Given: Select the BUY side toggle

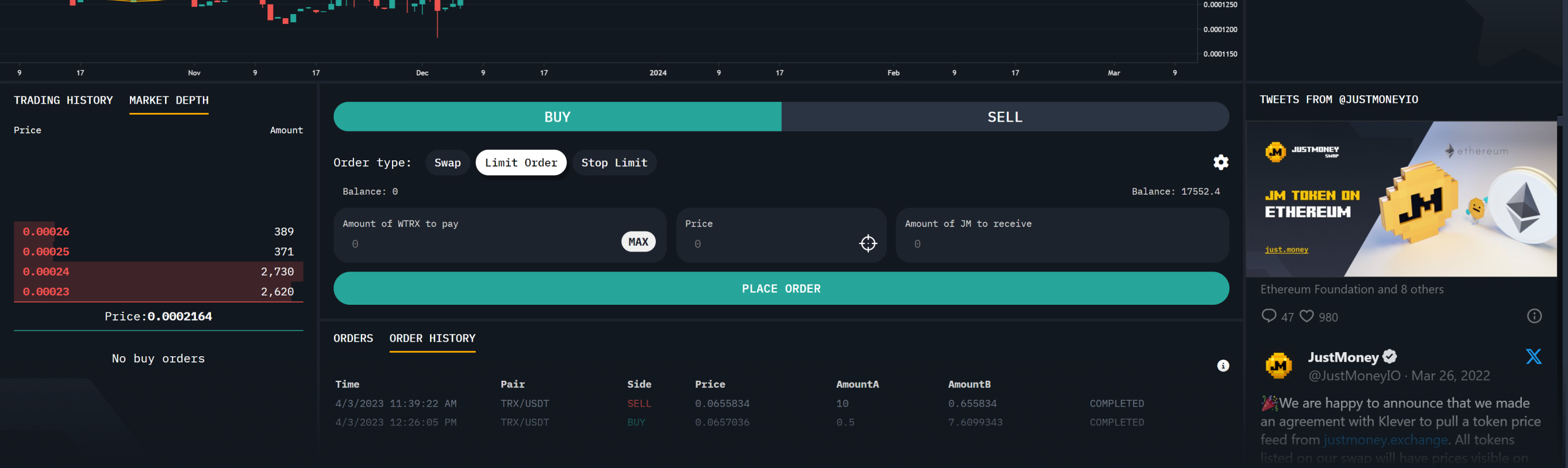Looking at the screenshot, I should point(557,117).
